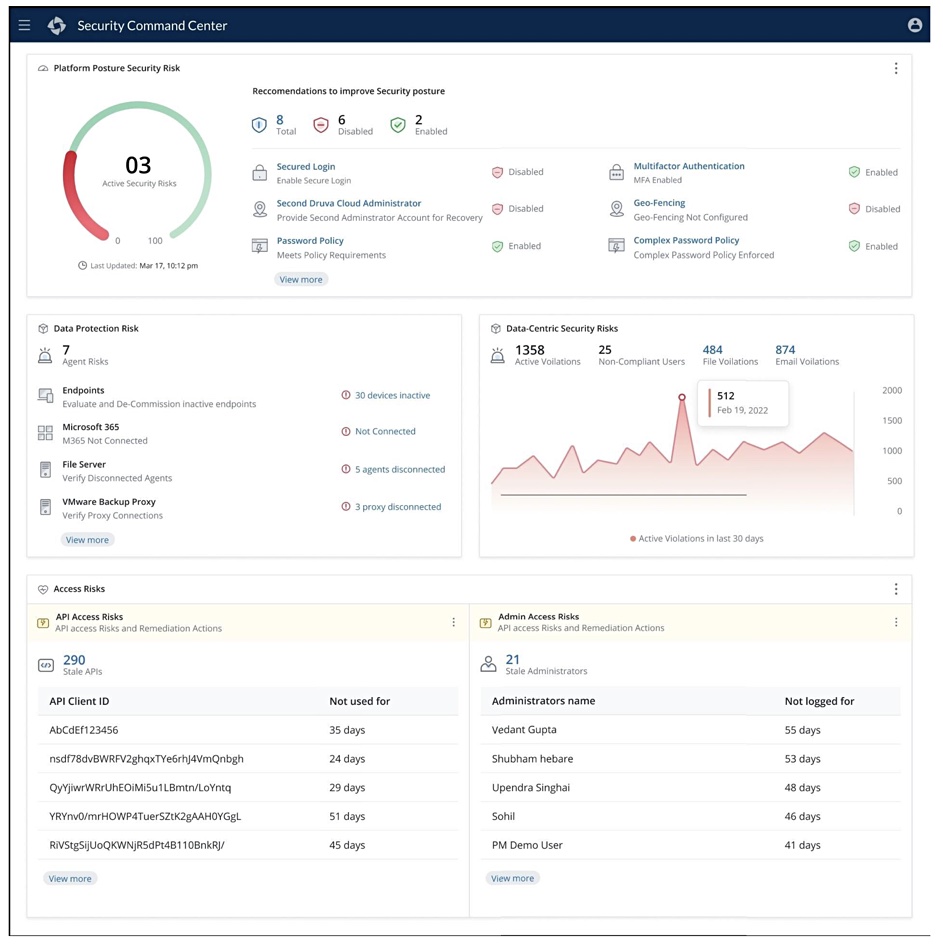This screenshot has height=950, width=943.
Task: Select API client row AbCdEf123456
Action: click(x=248, y=730)
